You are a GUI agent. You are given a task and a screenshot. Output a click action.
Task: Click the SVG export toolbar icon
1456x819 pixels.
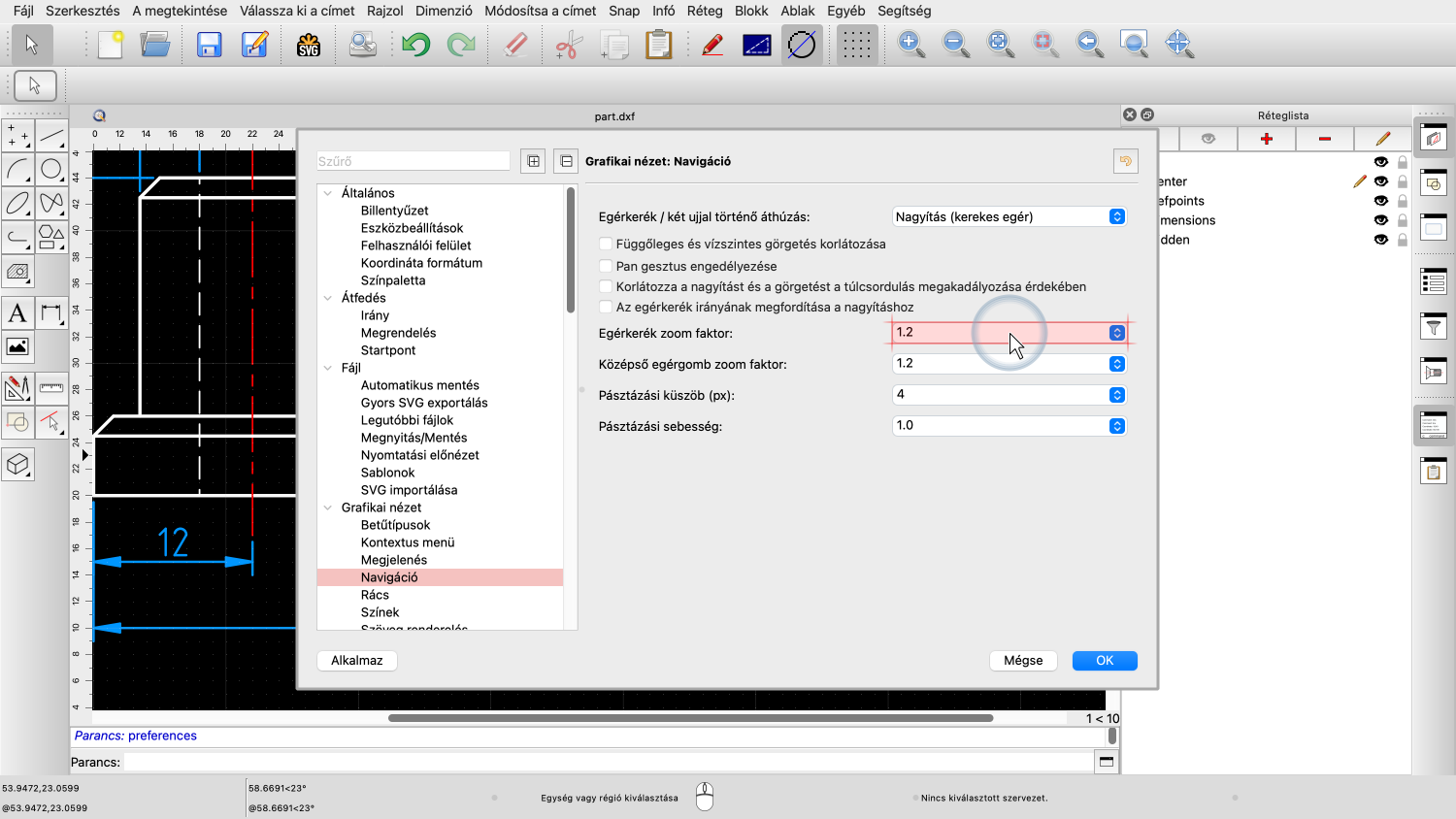[309, 45]
